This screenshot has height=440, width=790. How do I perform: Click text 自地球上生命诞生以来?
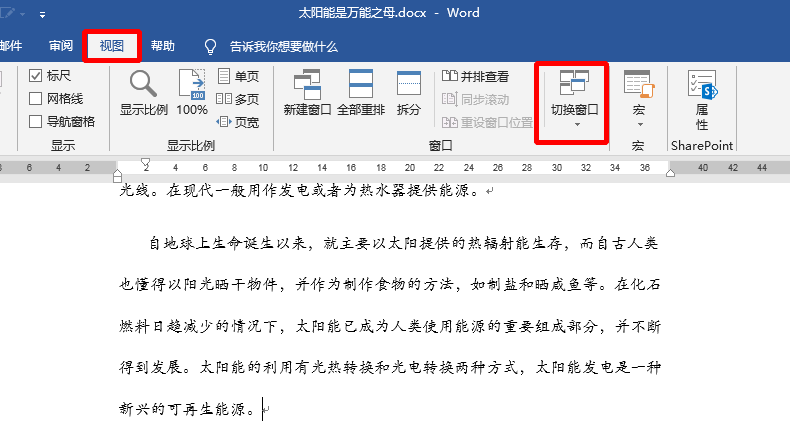(228, 244)
